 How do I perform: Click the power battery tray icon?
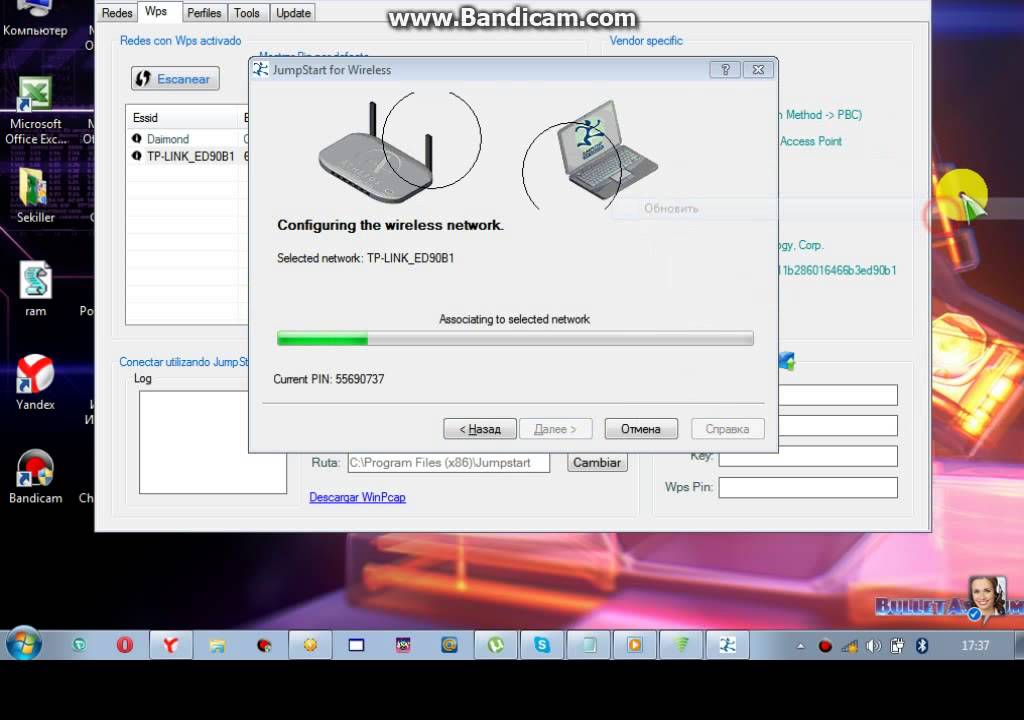(x=897, y=646)
